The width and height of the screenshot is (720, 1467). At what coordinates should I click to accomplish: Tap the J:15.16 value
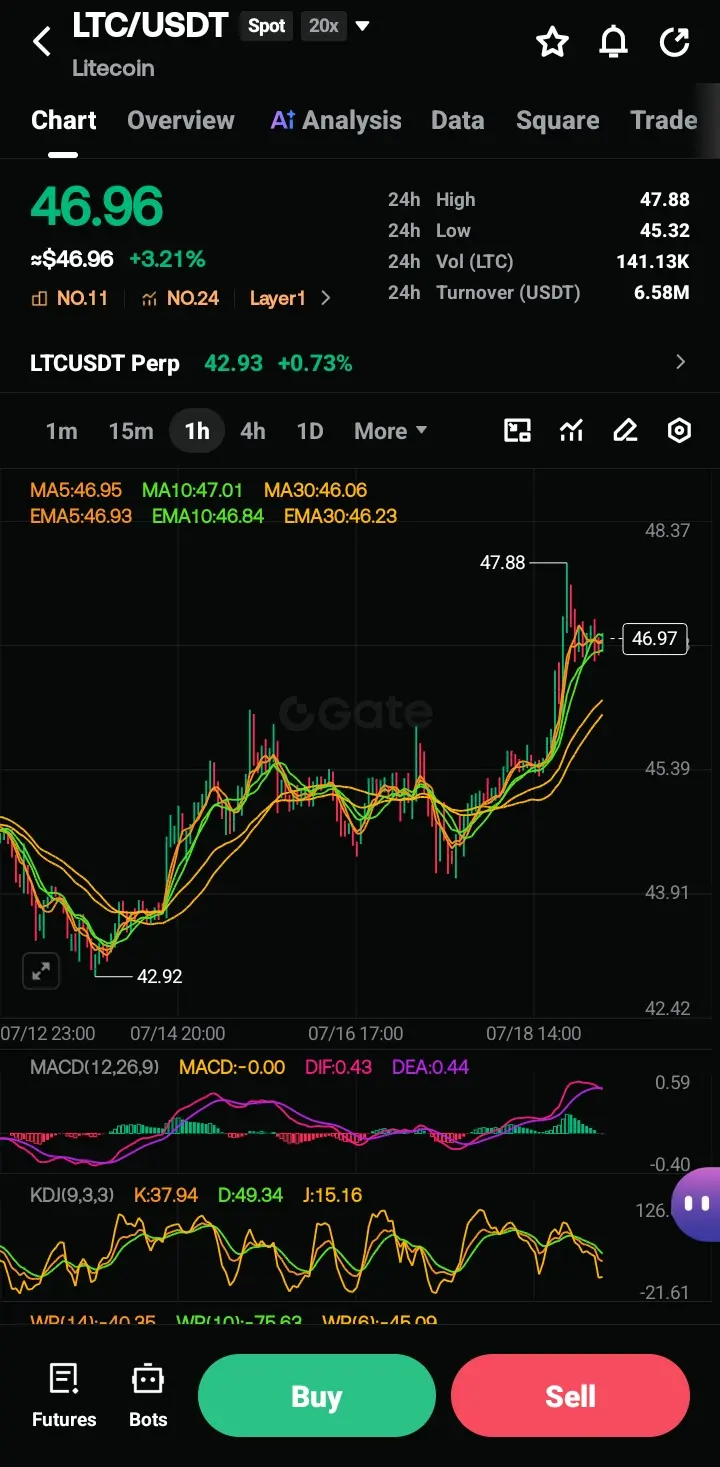click(332, 1195)
